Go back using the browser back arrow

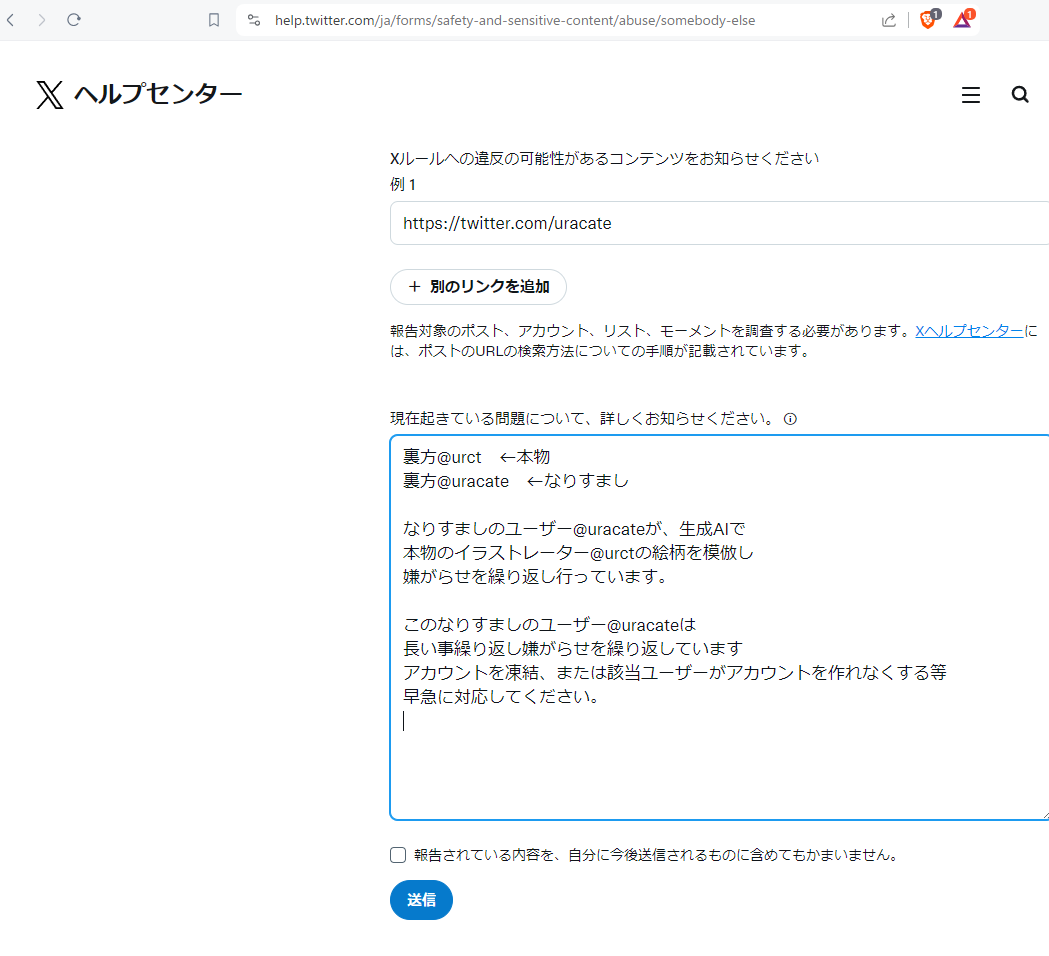(11, 20)
